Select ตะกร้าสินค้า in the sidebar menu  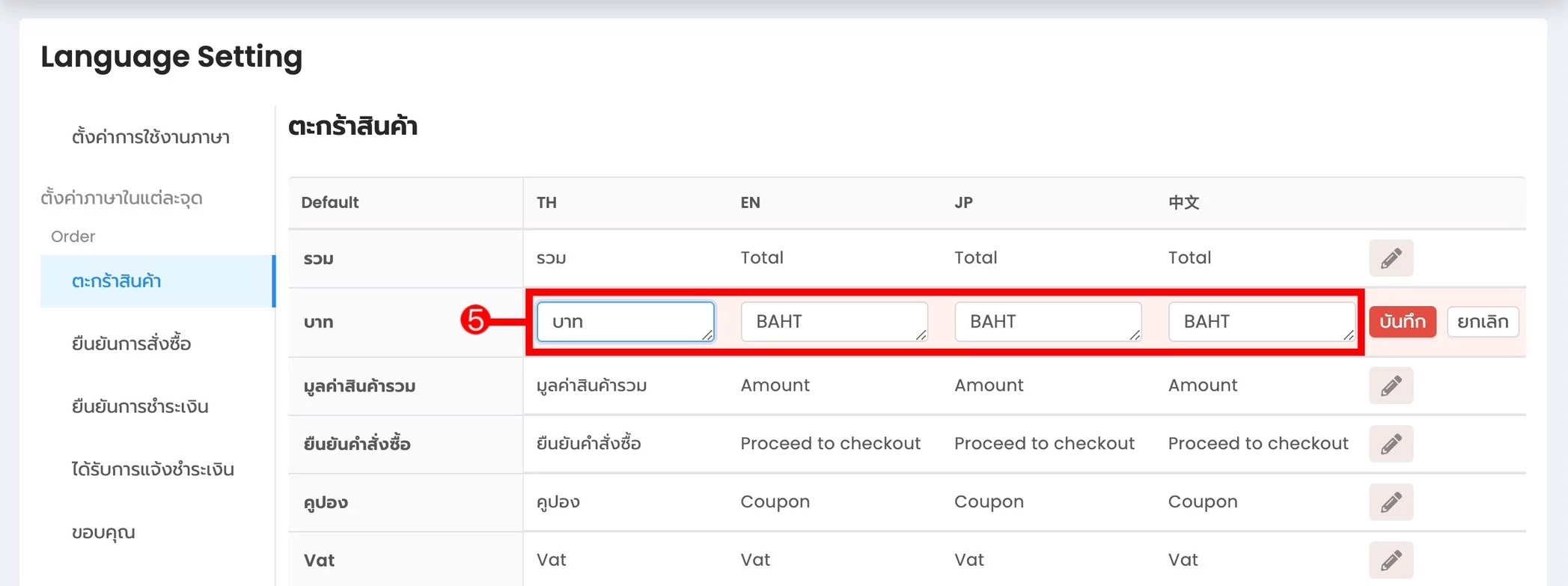[117, 281]
